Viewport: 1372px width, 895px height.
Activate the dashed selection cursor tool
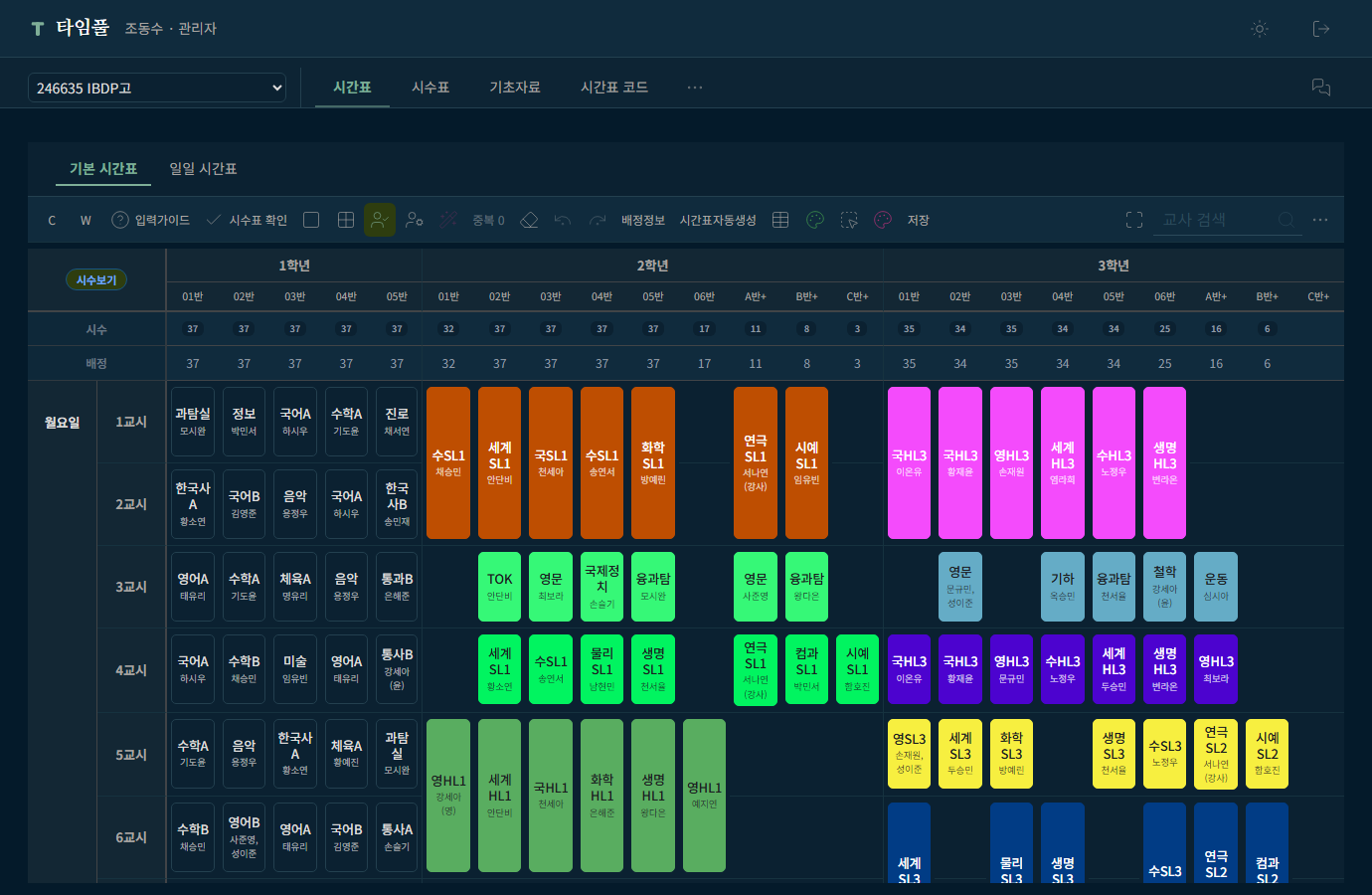(x=849, y=220)
